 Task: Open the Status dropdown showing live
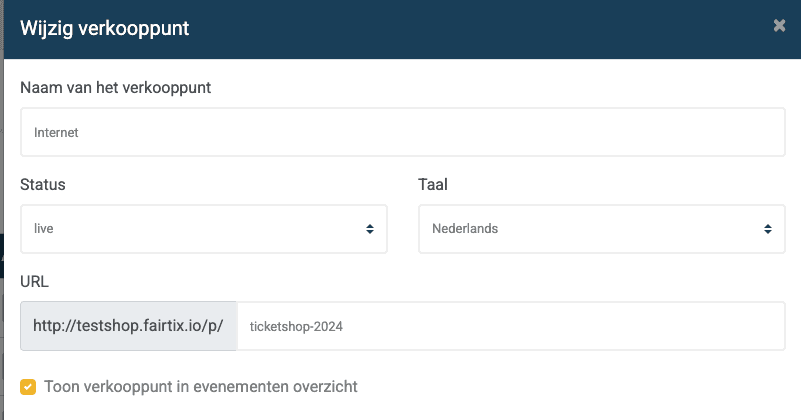[204, 229]
